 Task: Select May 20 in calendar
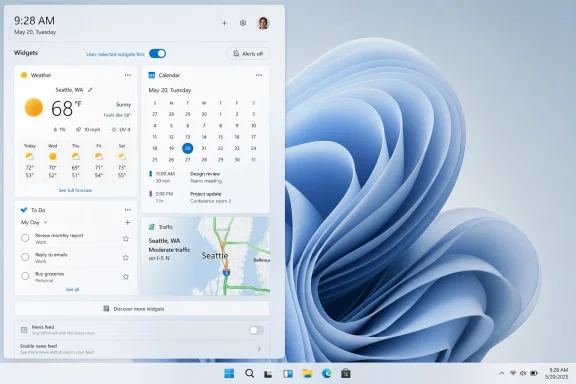coord(187,148)
